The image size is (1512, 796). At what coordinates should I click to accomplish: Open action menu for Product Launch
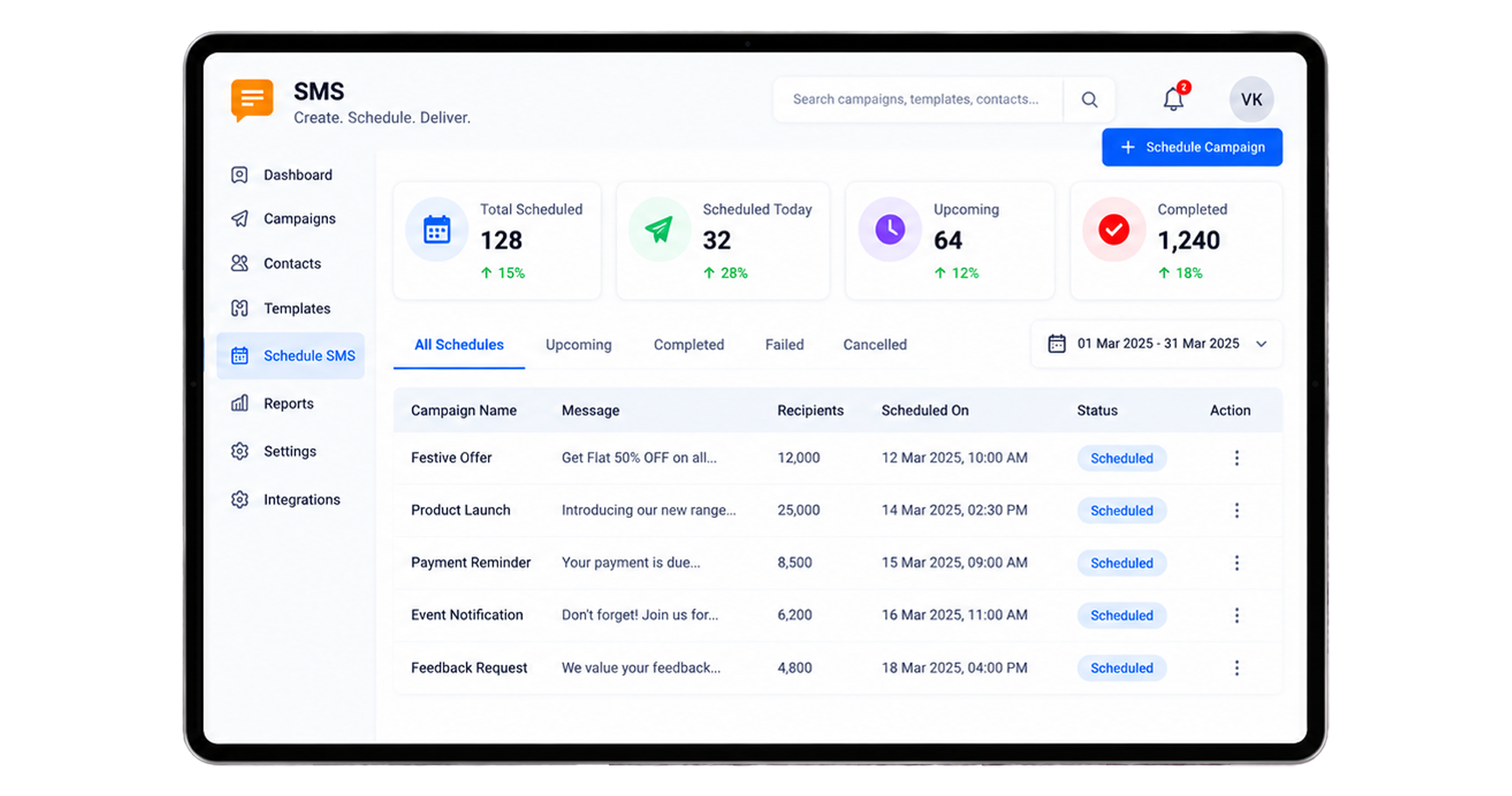1237,511
